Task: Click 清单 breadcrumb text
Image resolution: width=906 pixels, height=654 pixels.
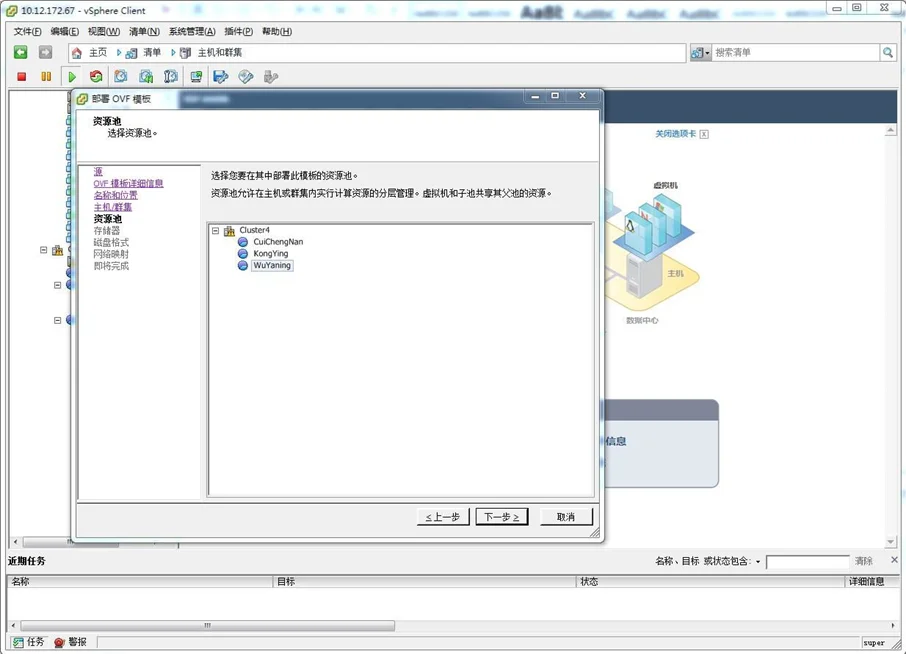Action: (x=152, y=53)
